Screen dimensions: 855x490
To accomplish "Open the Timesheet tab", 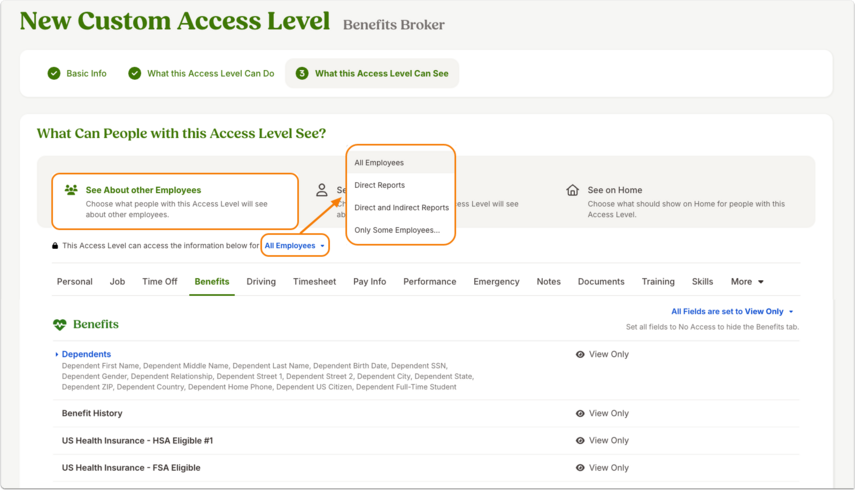I will point(315,282).
